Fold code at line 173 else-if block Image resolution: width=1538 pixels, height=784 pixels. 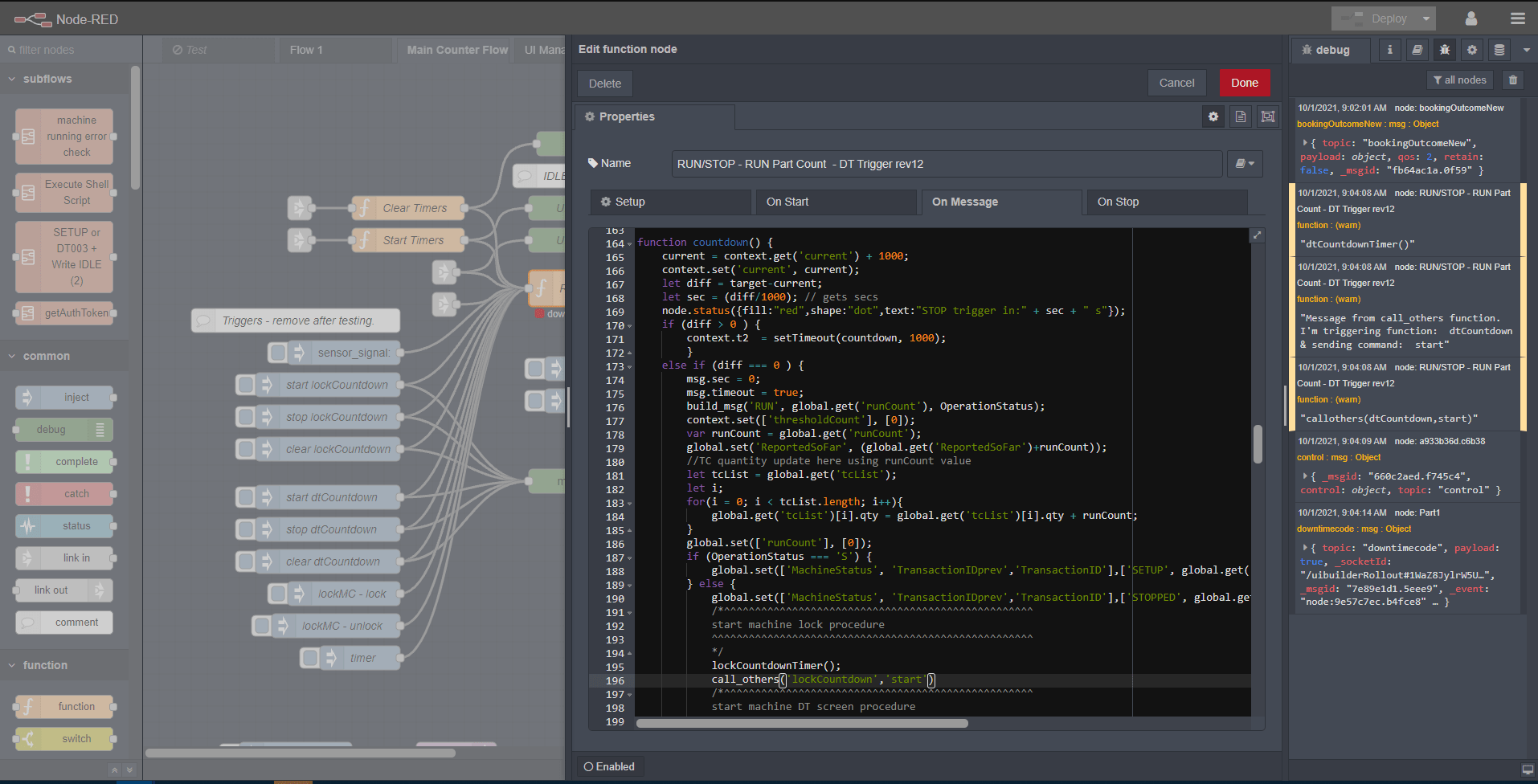tap(630, 367)
